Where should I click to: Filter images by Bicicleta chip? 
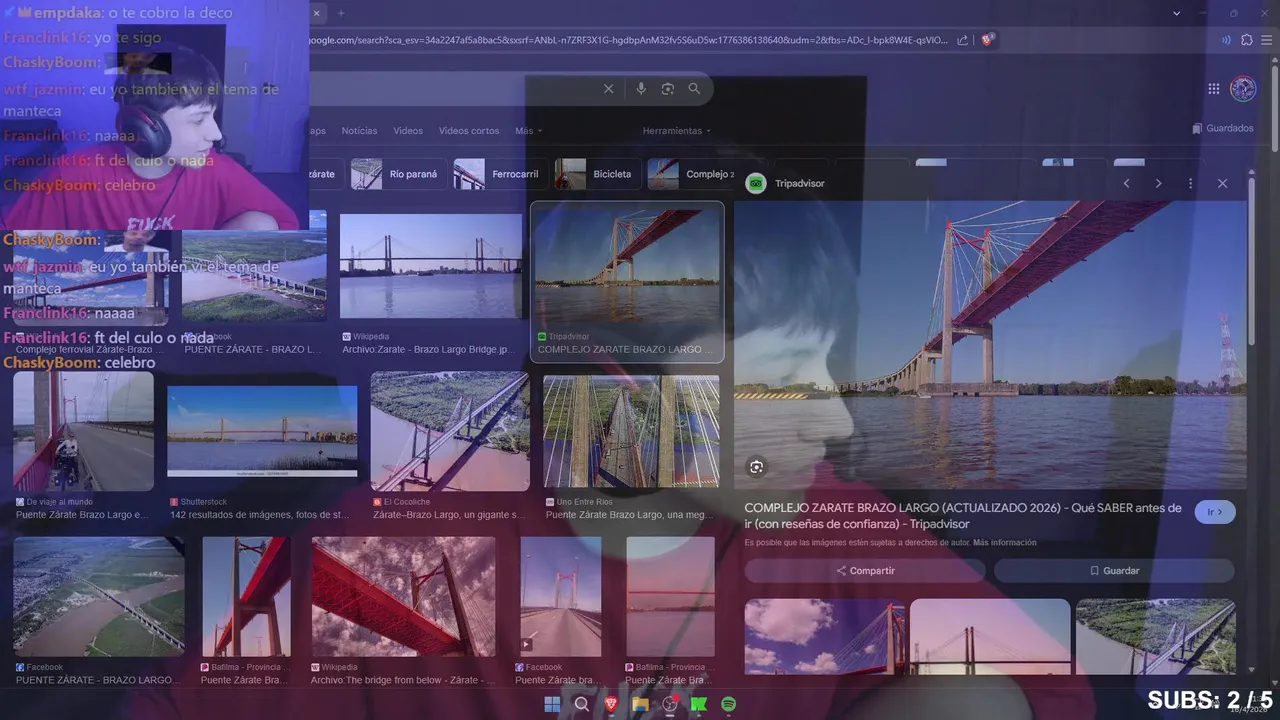[x=596, y=174]
